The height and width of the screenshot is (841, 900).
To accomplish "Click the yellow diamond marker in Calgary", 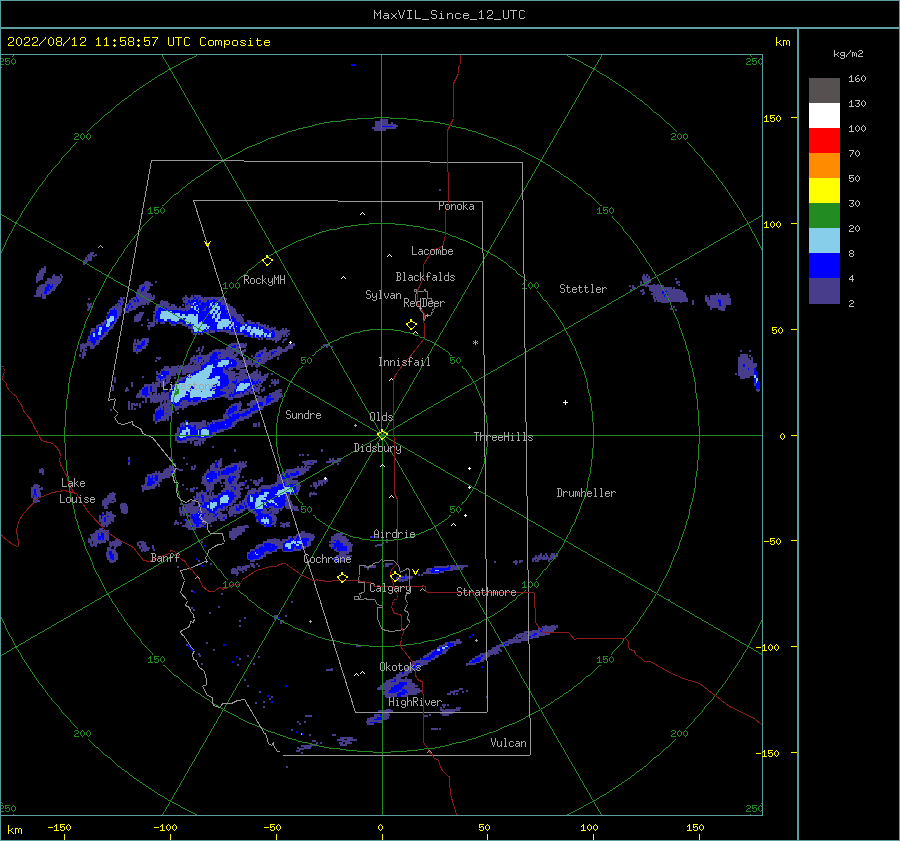I will tap(395, 576).
